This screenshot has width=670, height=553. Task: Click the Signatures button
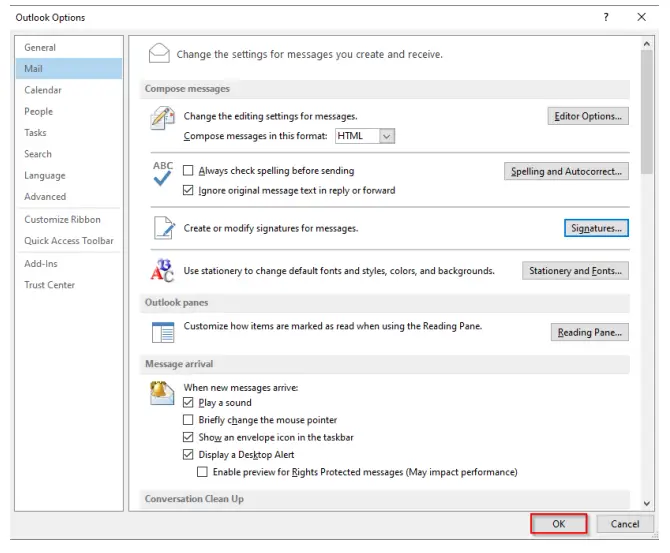(596, 228)
